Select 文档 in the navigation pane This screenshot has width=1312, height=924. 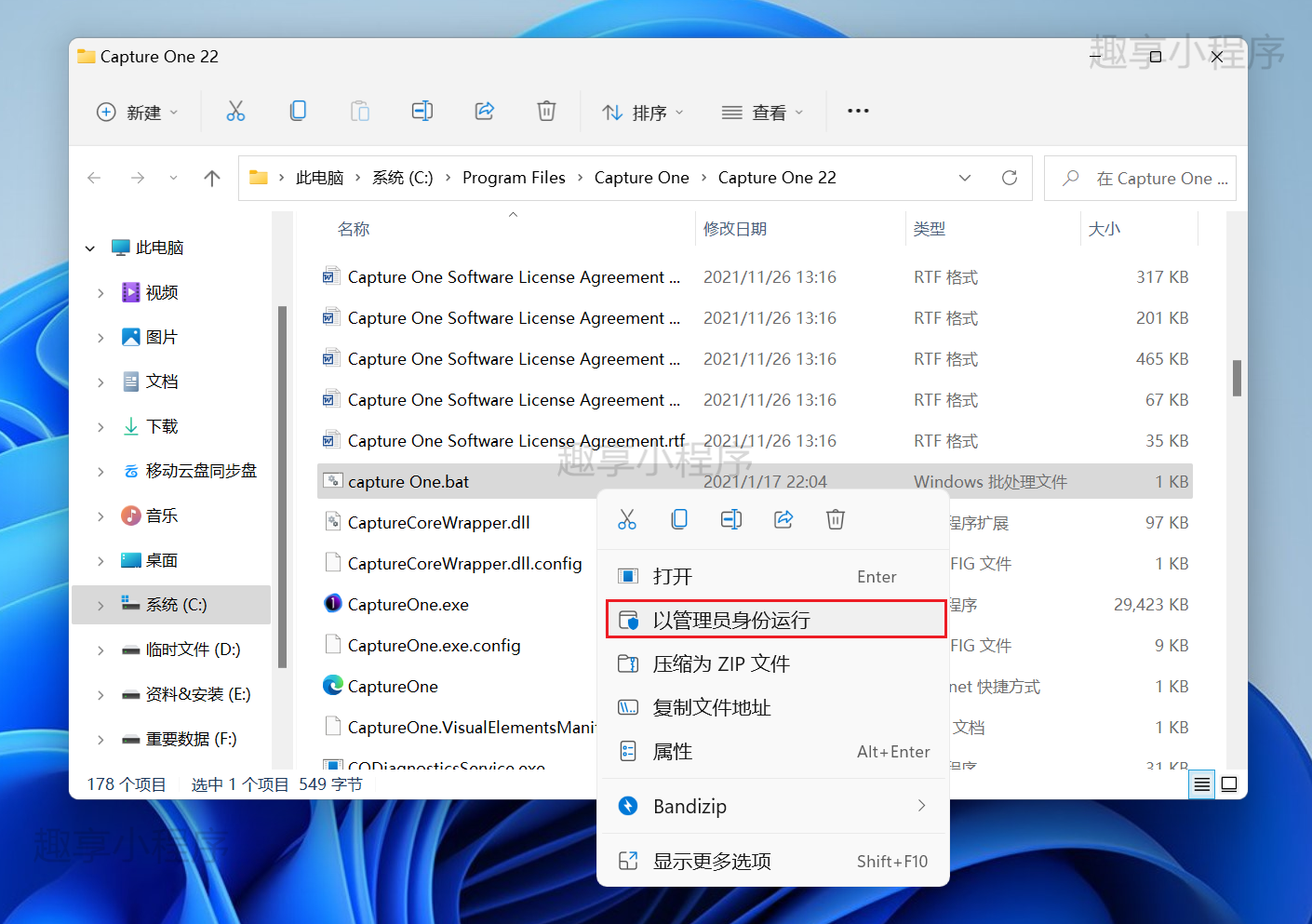[162, 382]
